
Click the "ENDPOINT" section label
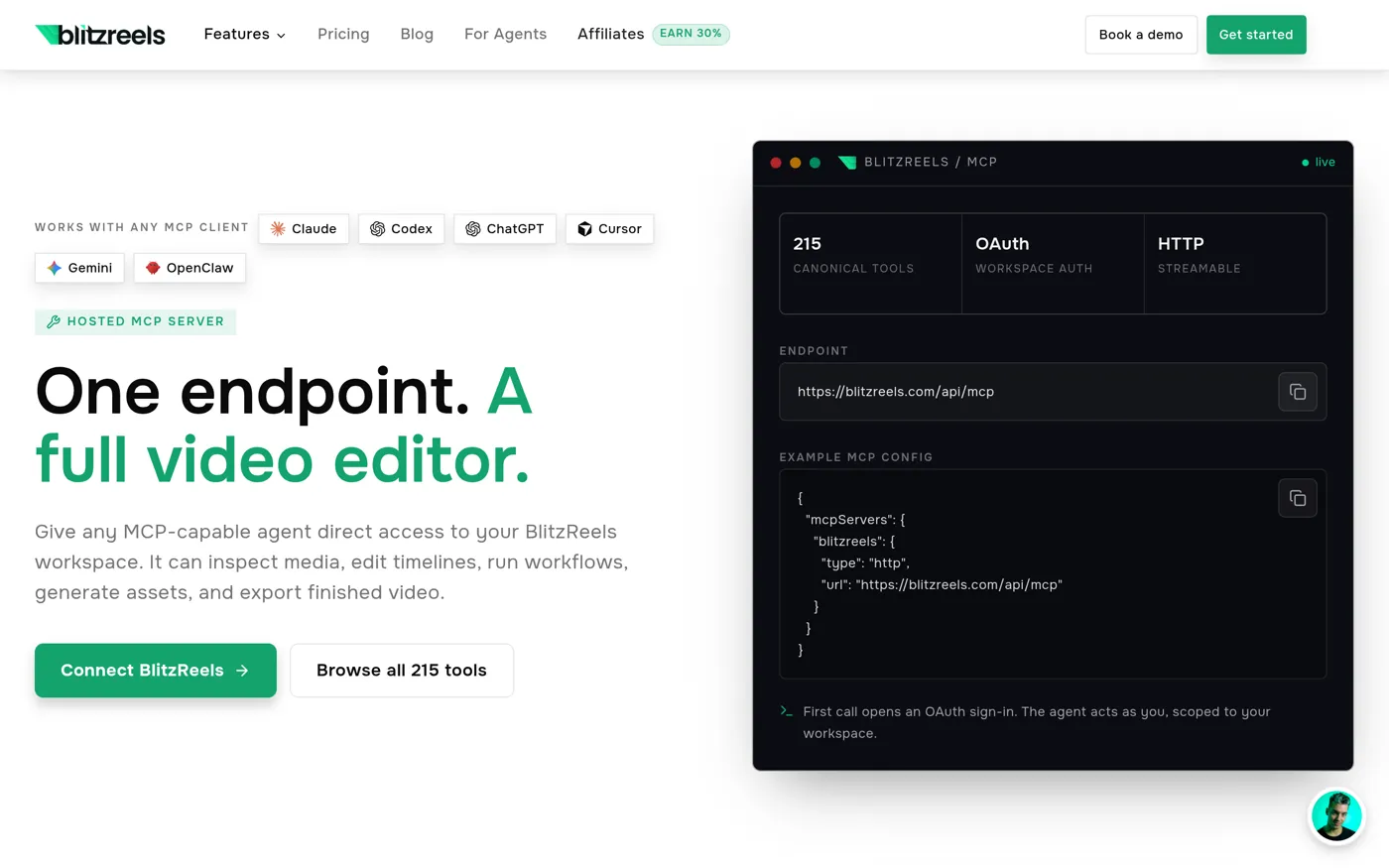814,351
